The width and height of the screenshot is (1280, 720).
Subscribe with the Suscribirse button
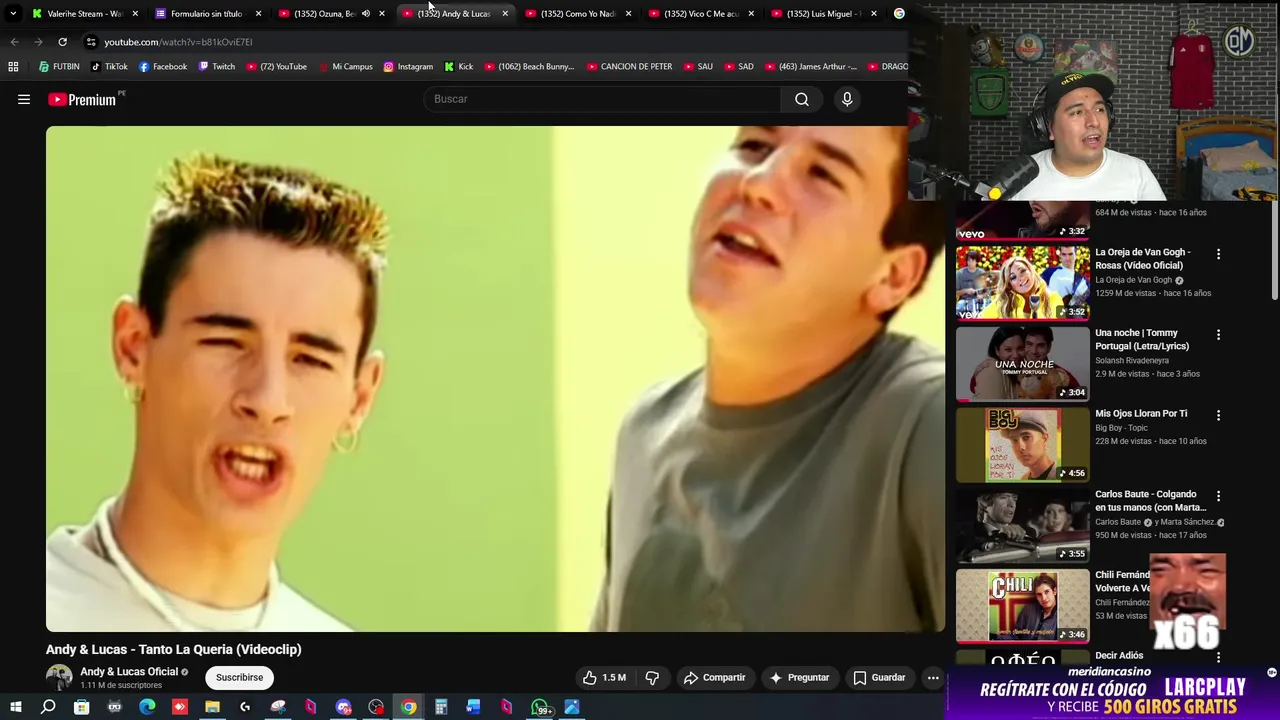pyautogui.click(x=239, y=678)
